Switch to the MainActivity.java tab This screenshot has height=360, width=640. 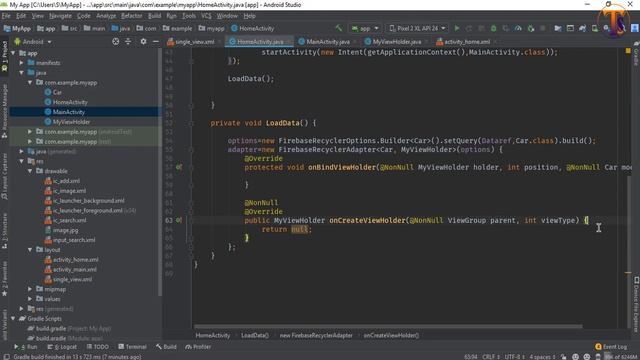click(x=327, y=42)
